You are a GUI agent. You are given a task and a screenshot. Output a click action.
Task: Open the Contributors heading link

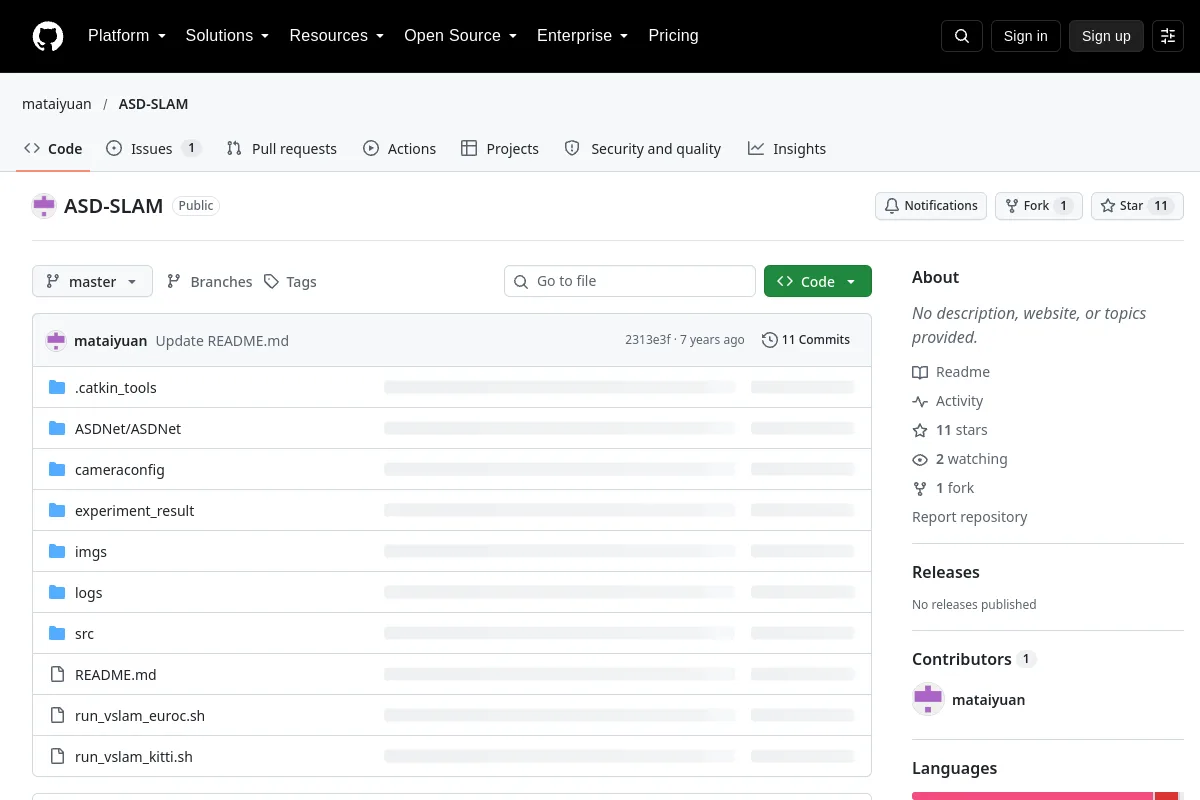click(x=974, y=659)
